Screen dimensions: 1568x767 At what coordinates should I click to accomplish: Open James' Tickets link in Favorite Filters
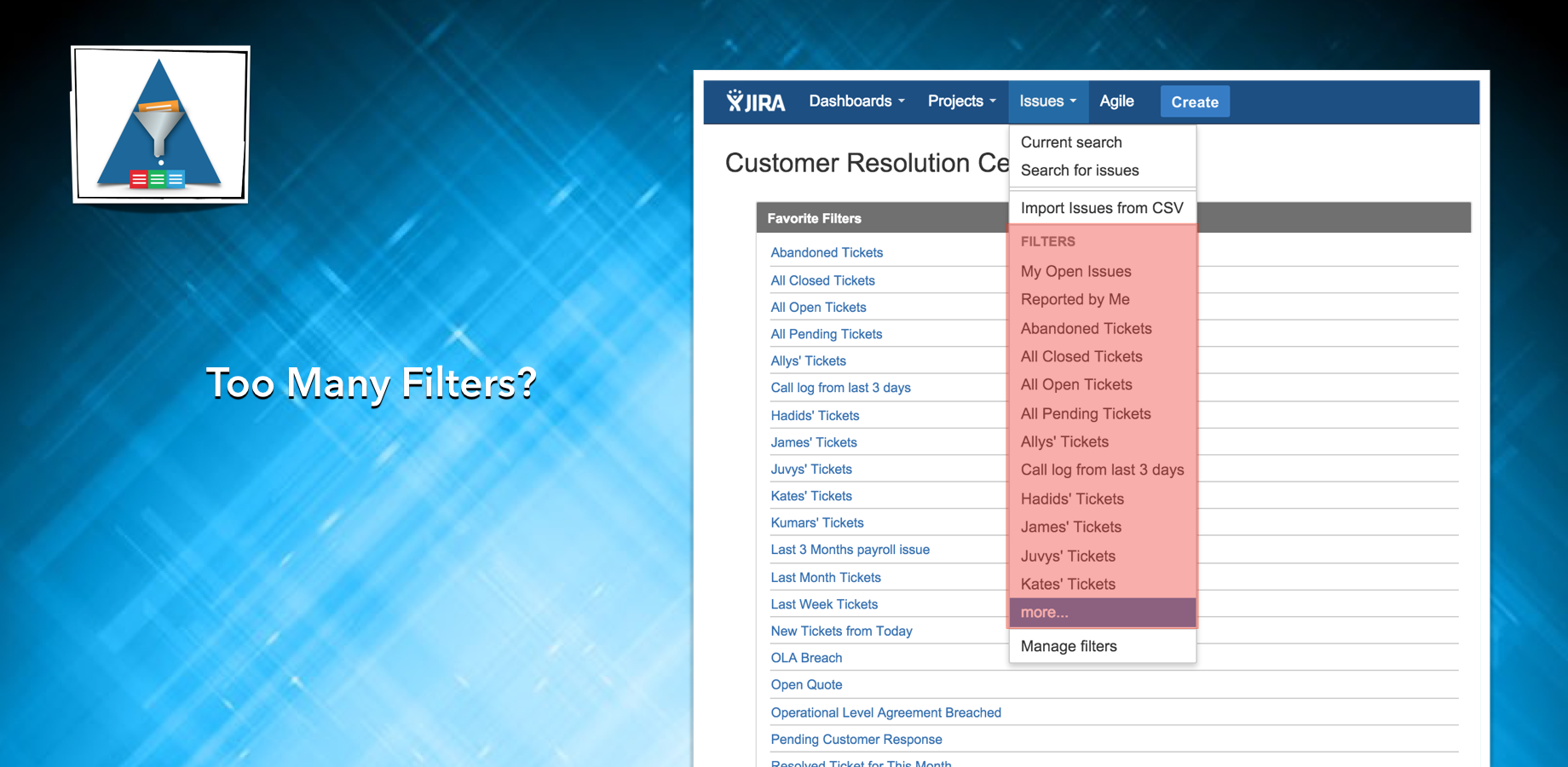(x=814, y=442)
